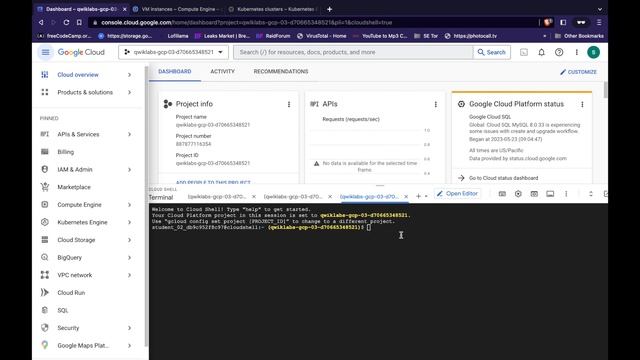Open APIs card options menu
The image size is (640, 360).
[436, 104]
